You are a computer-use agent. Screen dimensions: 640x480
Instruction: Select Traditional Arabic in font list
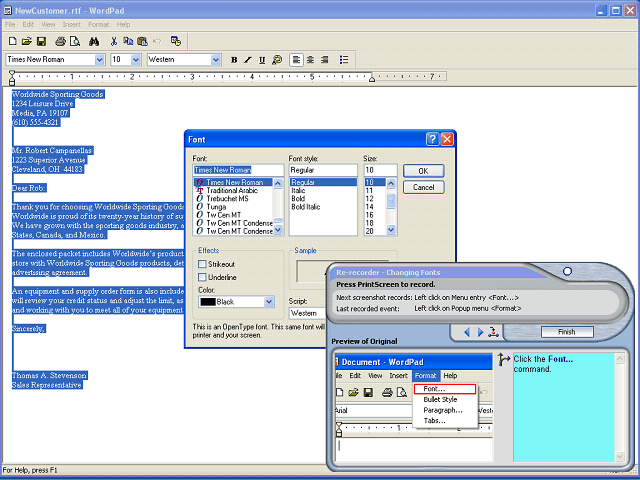(x=232, y=191)
